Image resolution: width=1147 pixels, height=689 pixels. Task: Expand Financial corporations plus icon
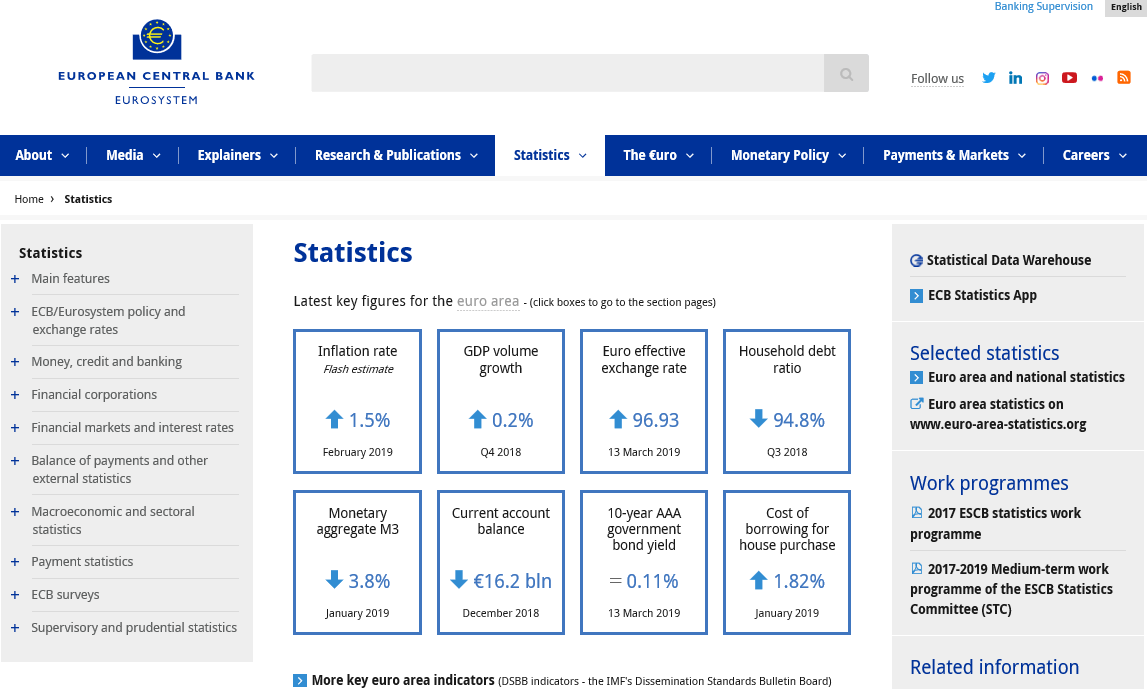[15, 395]
